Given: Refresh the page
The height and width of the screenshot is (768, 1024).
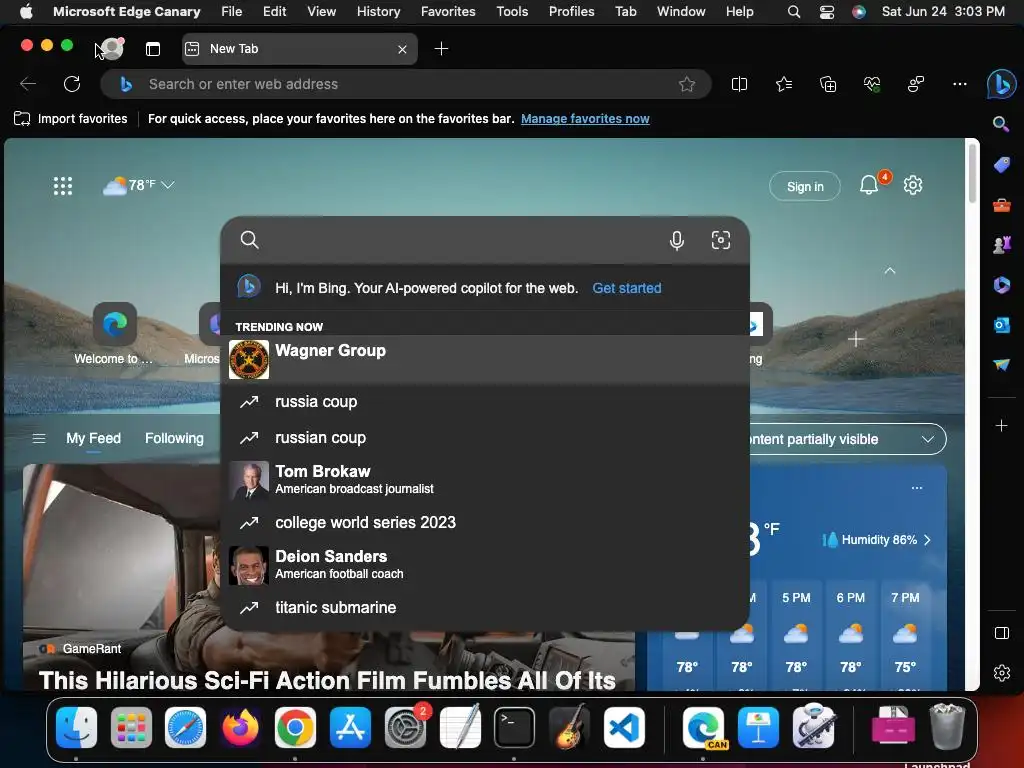Looking at the screenshot, I should pos(72,84).
